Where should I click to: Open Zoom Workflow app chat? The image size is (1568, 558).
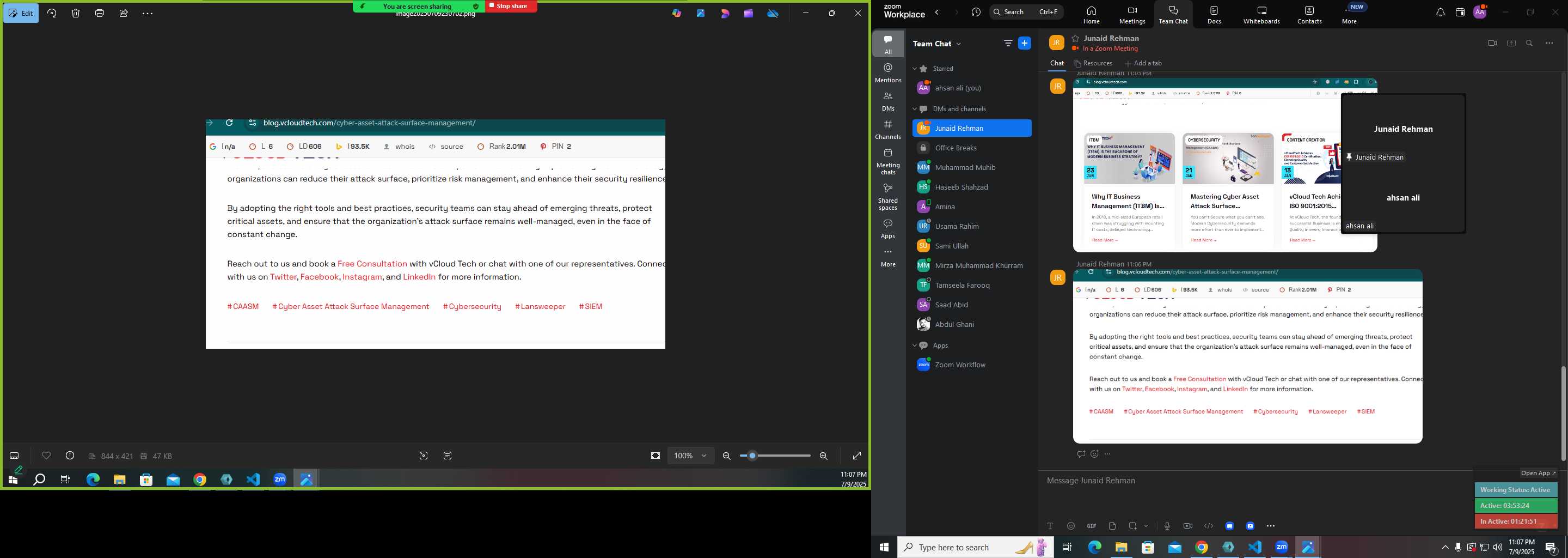[x=972, y=365]
